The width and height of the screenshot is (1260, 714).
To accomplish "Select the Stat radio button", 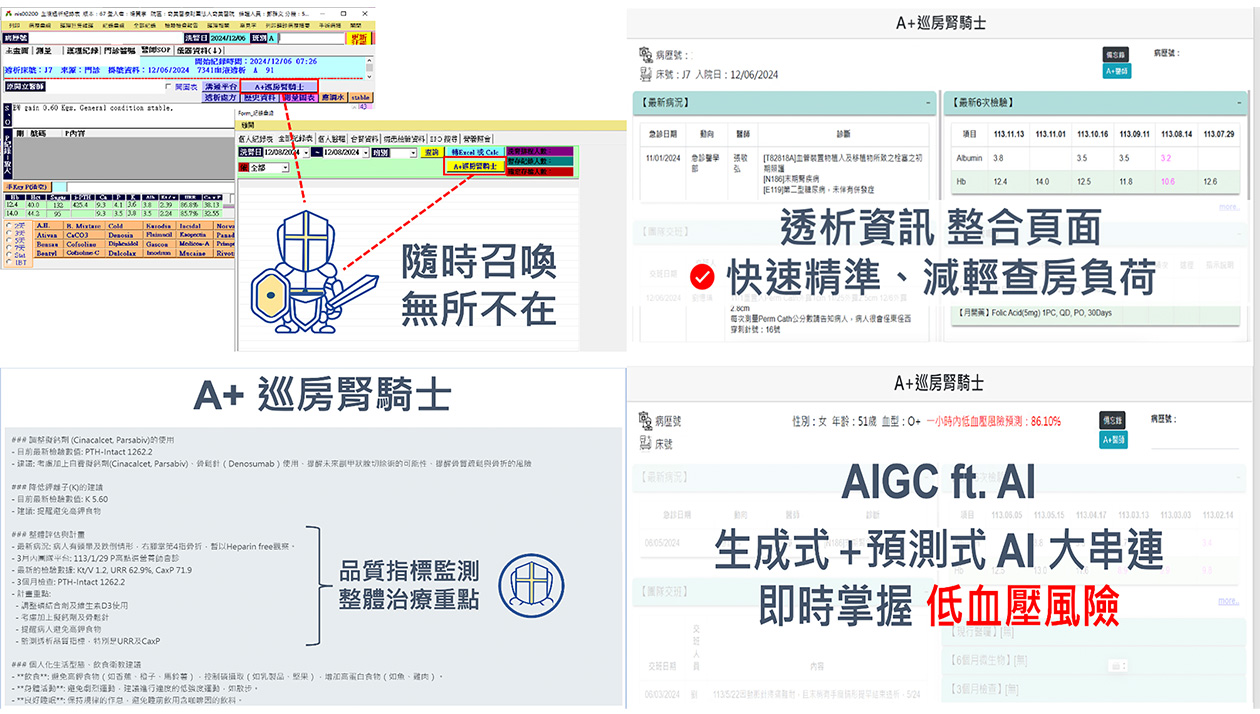I will [10, 254].
